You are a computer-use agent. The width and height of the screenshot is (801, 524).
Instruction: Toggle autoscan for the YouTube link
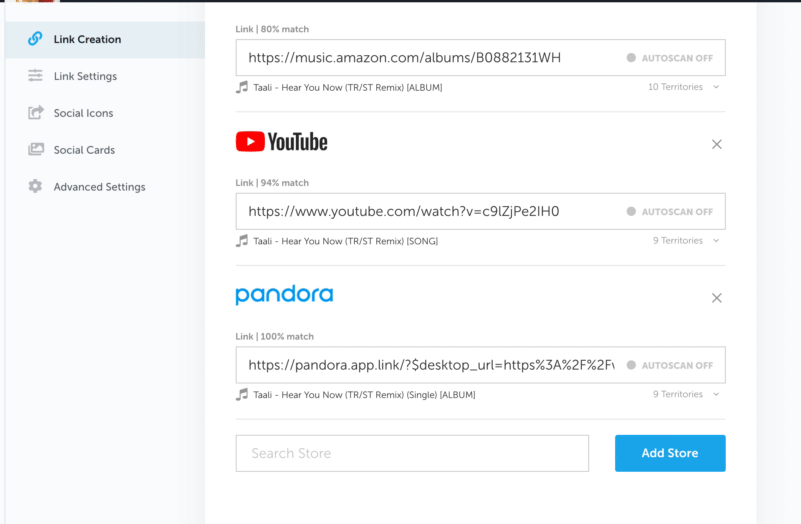point(670,211)
